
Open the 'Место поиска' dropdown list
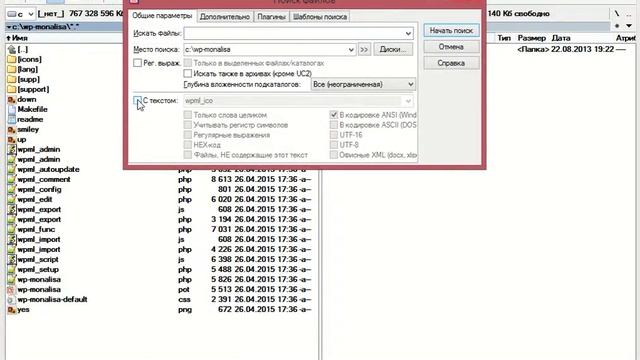coord(351,49)
